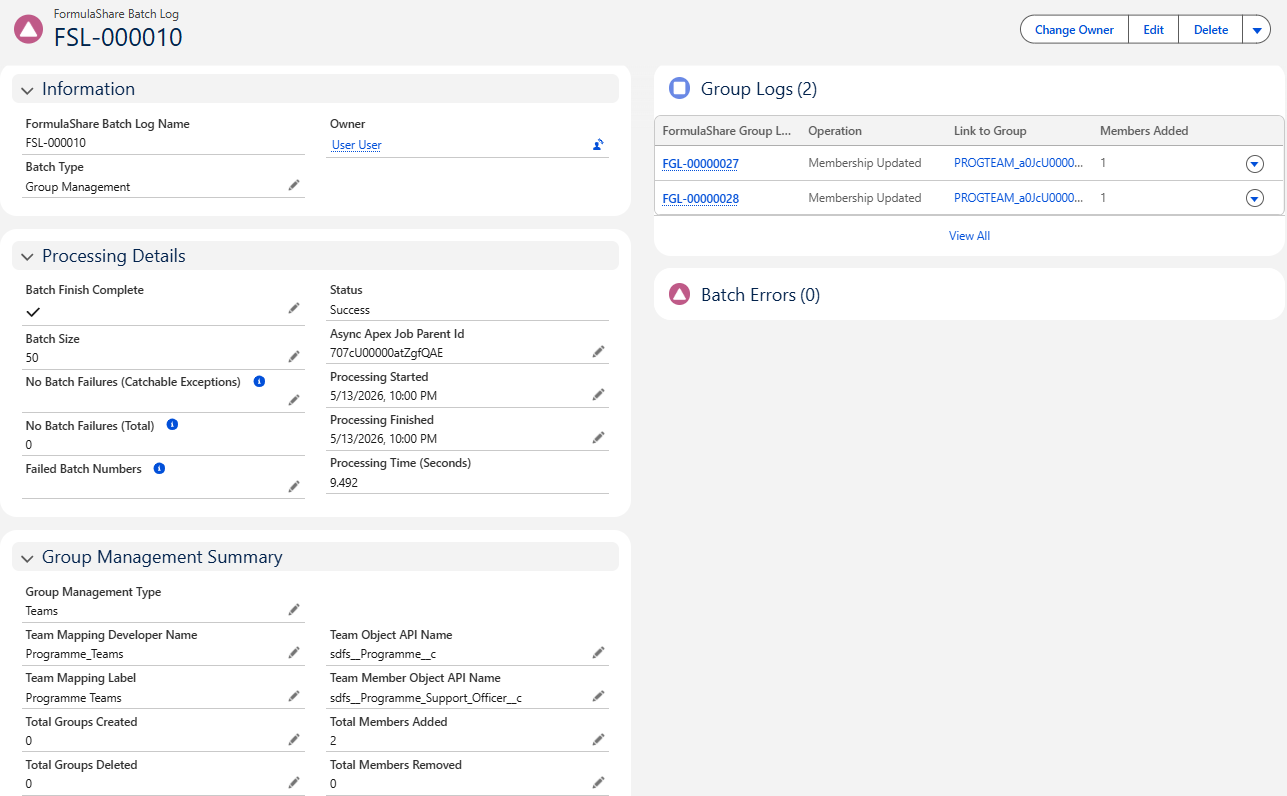Open more actions dropdown next to Delete
1287x796 pixels.
point(1256,30)
